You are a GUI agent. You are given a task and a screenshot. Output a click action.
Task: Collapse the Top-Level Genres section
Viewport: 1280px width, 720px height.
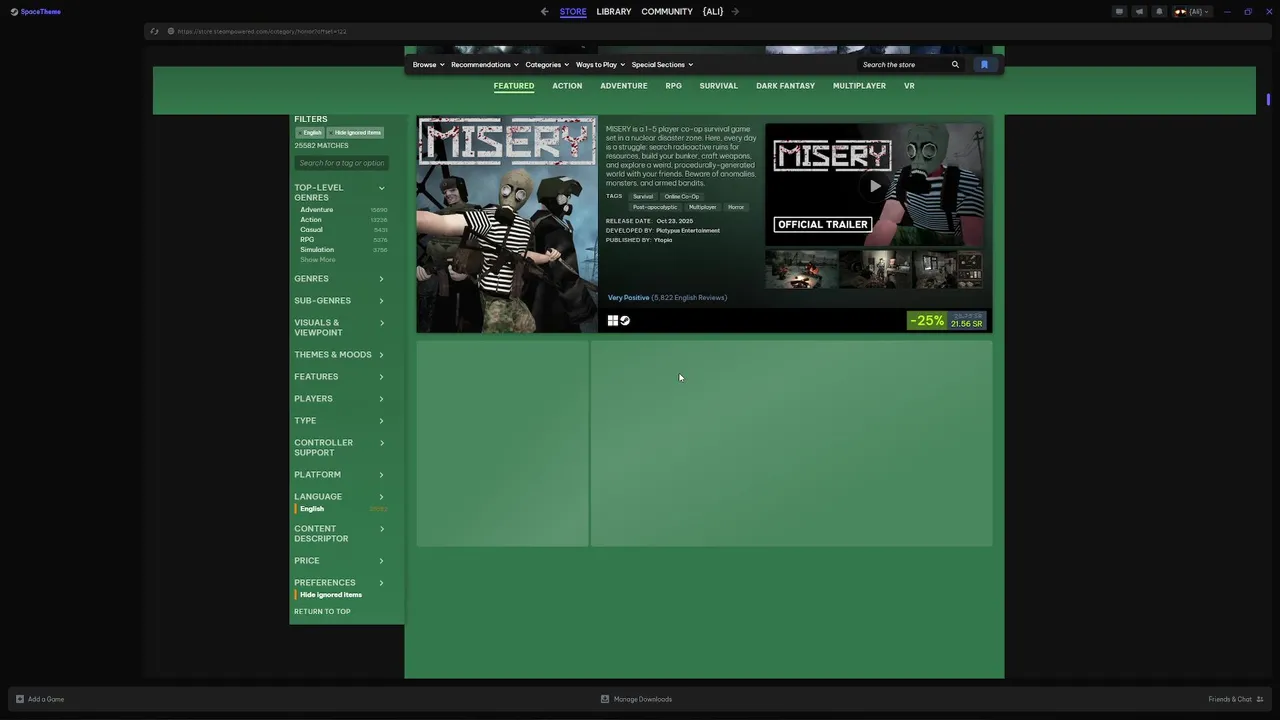pyautogui.click(x=381, y=188)
